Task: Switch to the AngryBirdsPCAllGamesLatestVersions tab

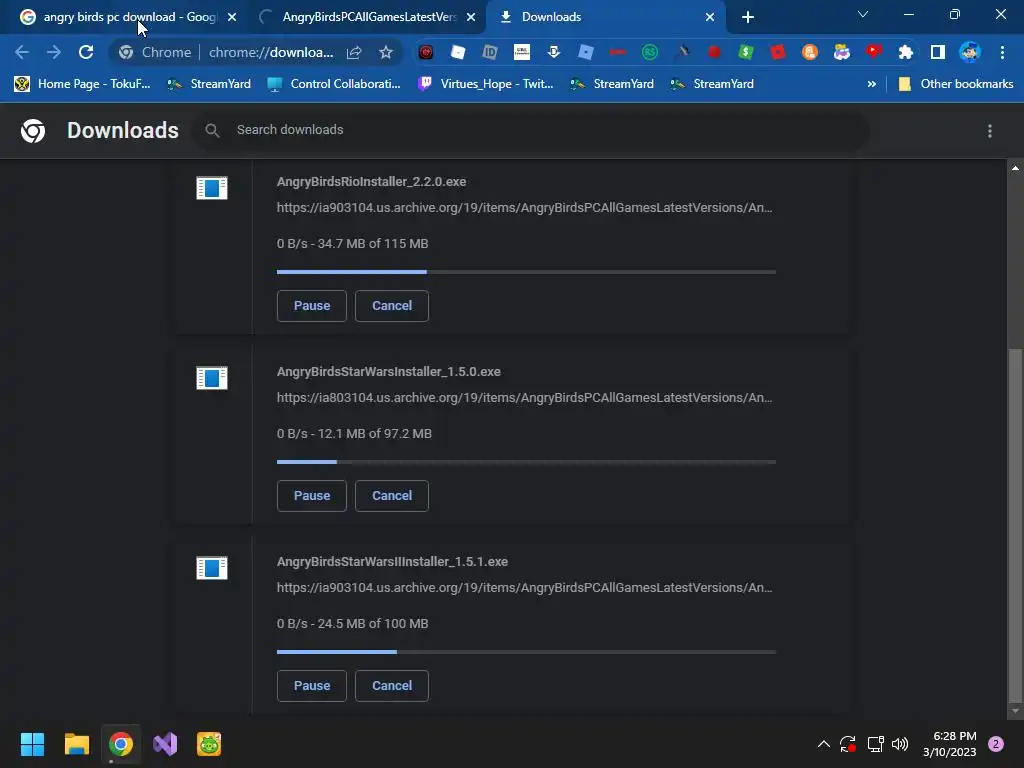Action: point(368,17)
